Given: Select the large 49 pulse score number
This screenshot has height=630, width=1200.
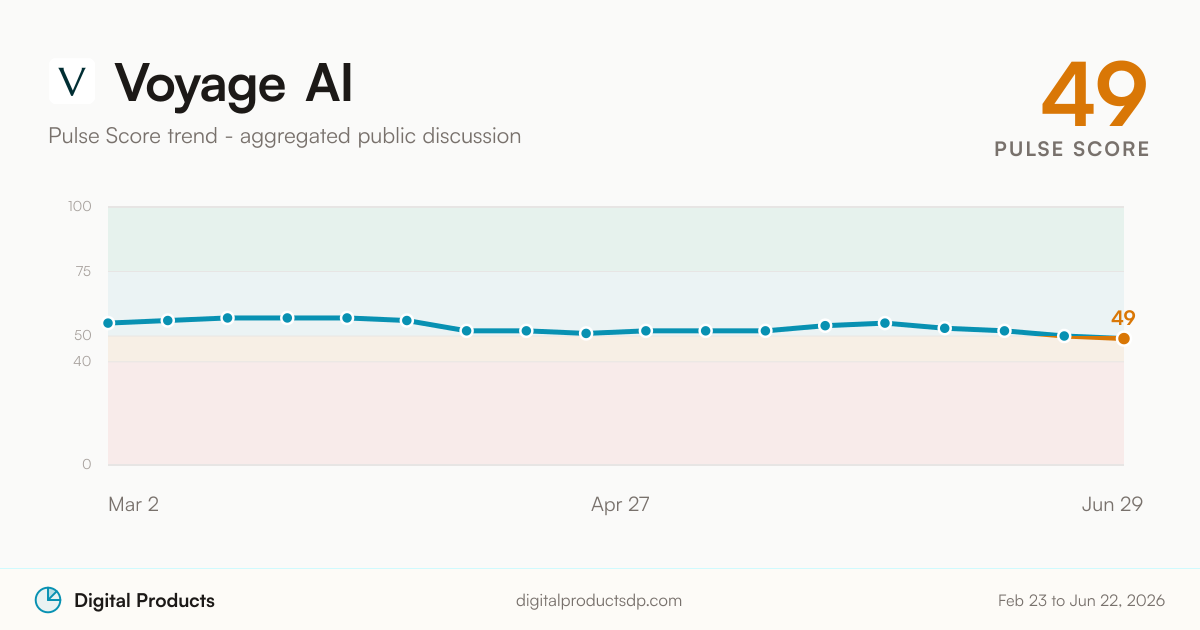Looking at the screenshot, I should tap(1094, 95).
